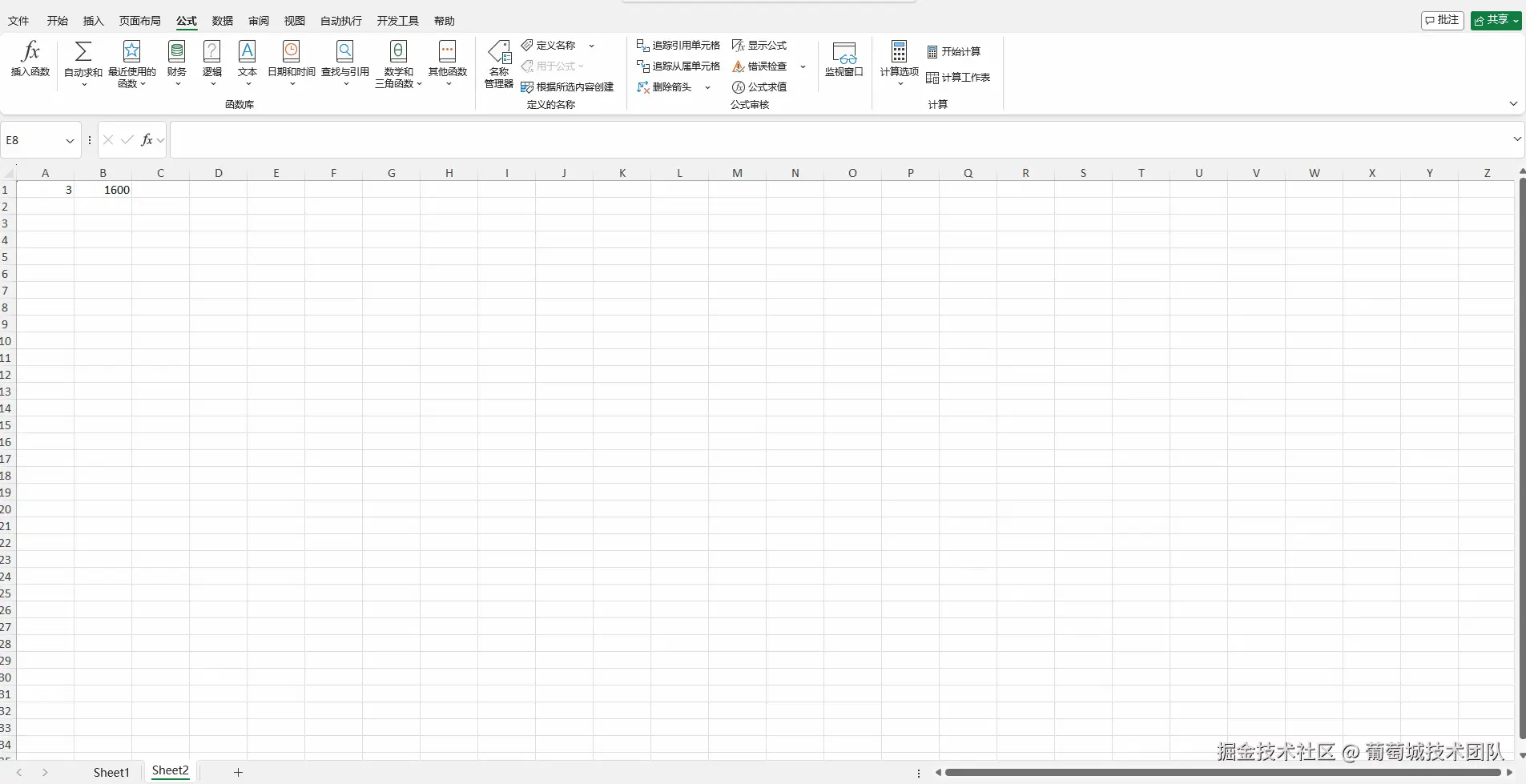Open the 名称管理器 Name Manager
Viewport: 1526px width, 784px height.
point(499,64)
